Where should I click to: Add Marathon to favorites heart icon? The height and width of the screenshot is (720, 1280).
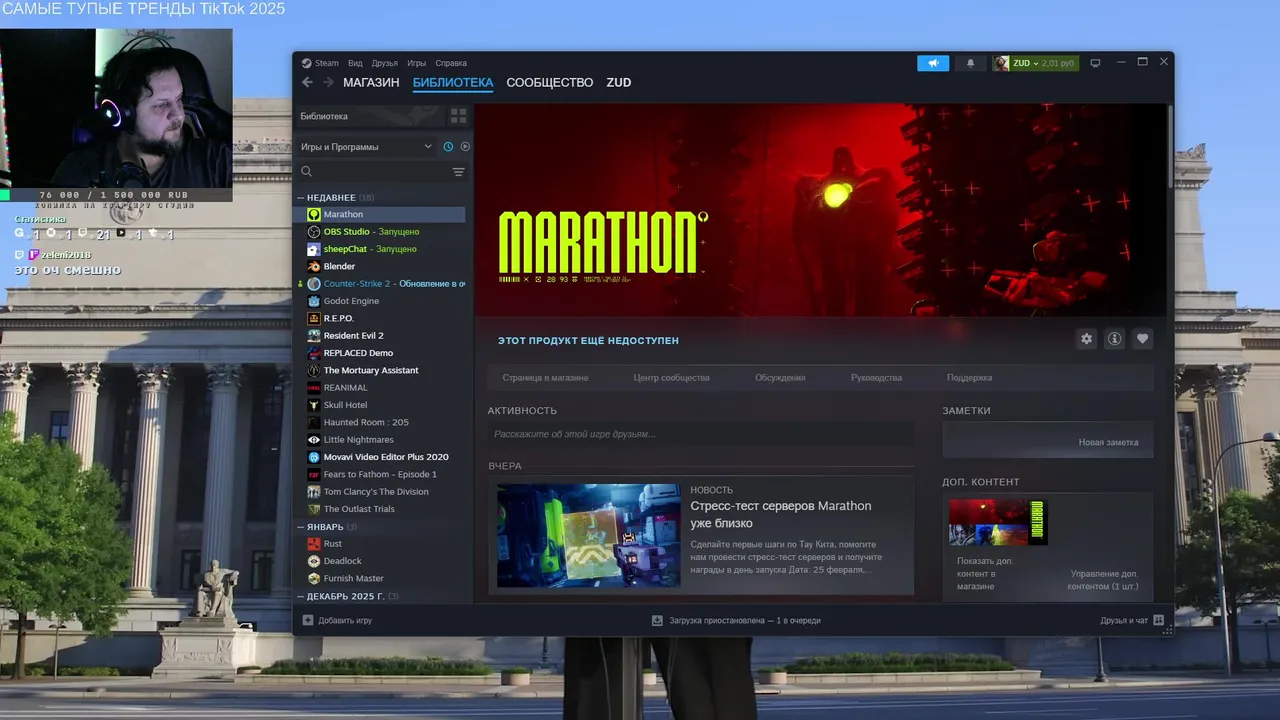click(1142, 339)
